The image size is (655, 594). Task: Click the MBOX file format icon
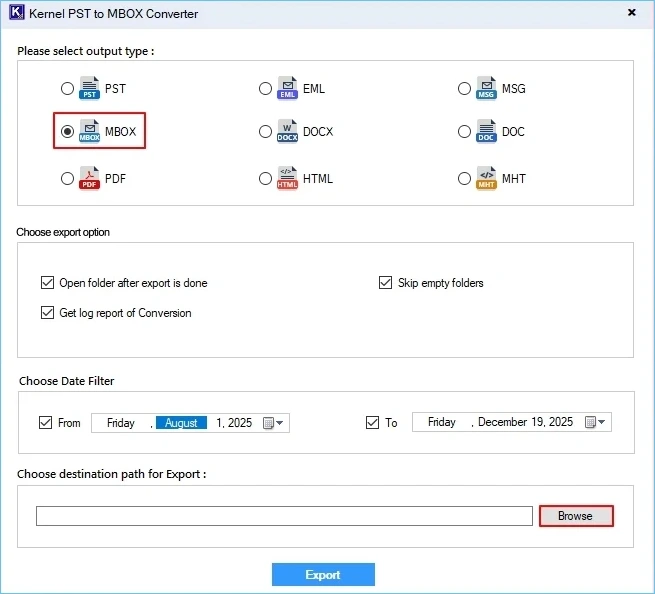coord(89,131)
